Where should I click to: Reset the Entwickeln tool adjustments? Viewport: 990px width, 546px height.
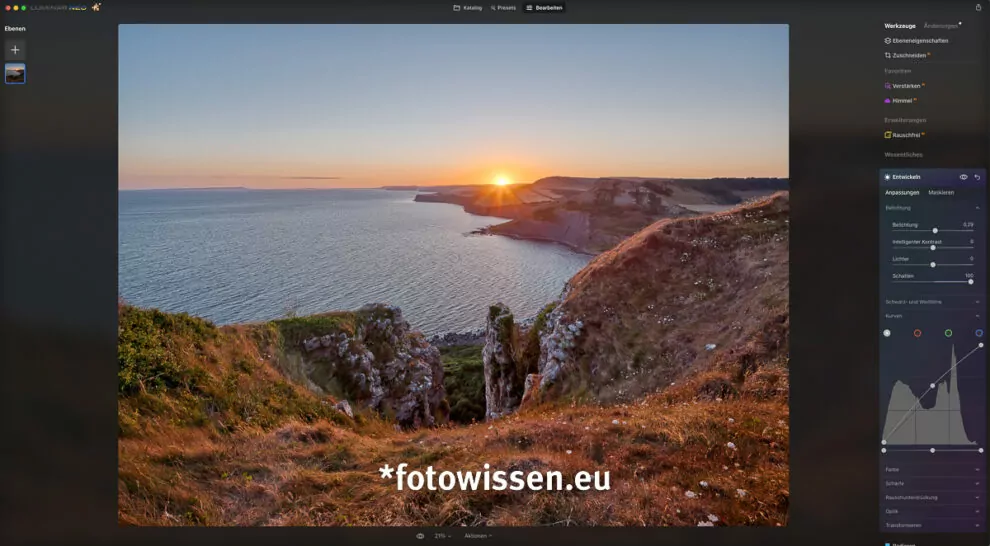click(977, 177)
